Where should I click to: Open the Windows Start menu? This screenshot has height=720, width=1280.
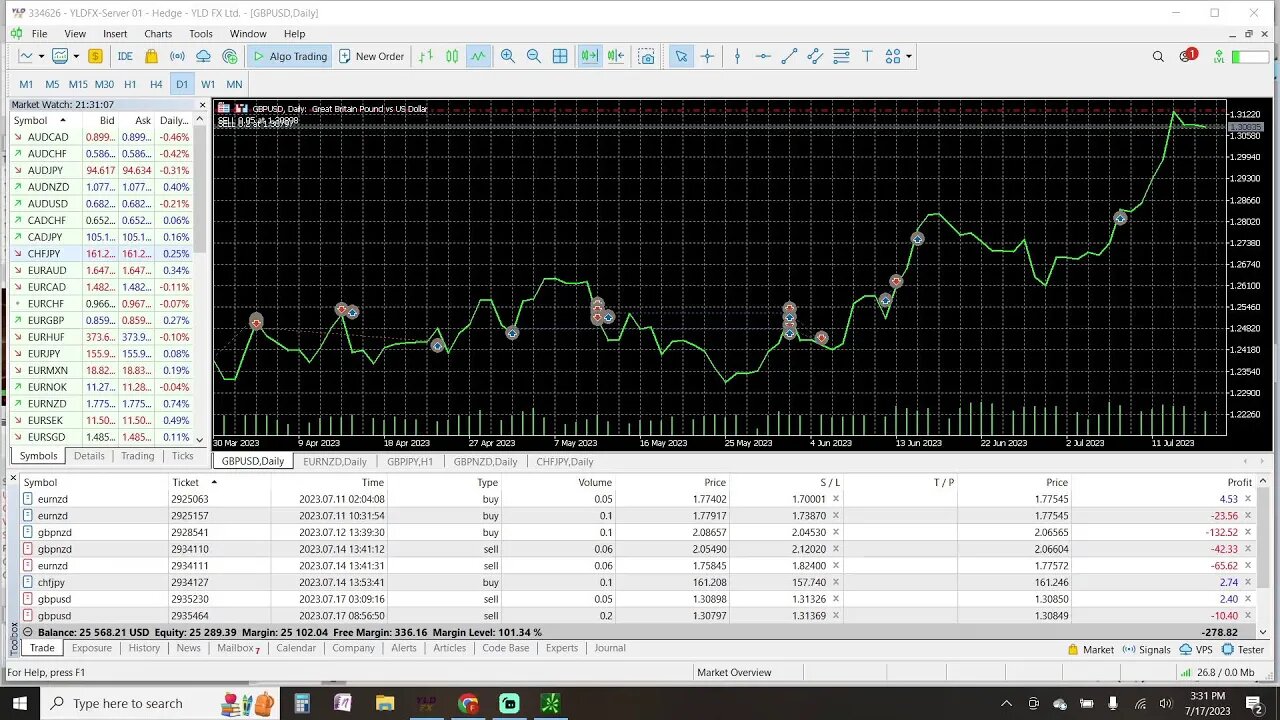click(x=19, y=704)
